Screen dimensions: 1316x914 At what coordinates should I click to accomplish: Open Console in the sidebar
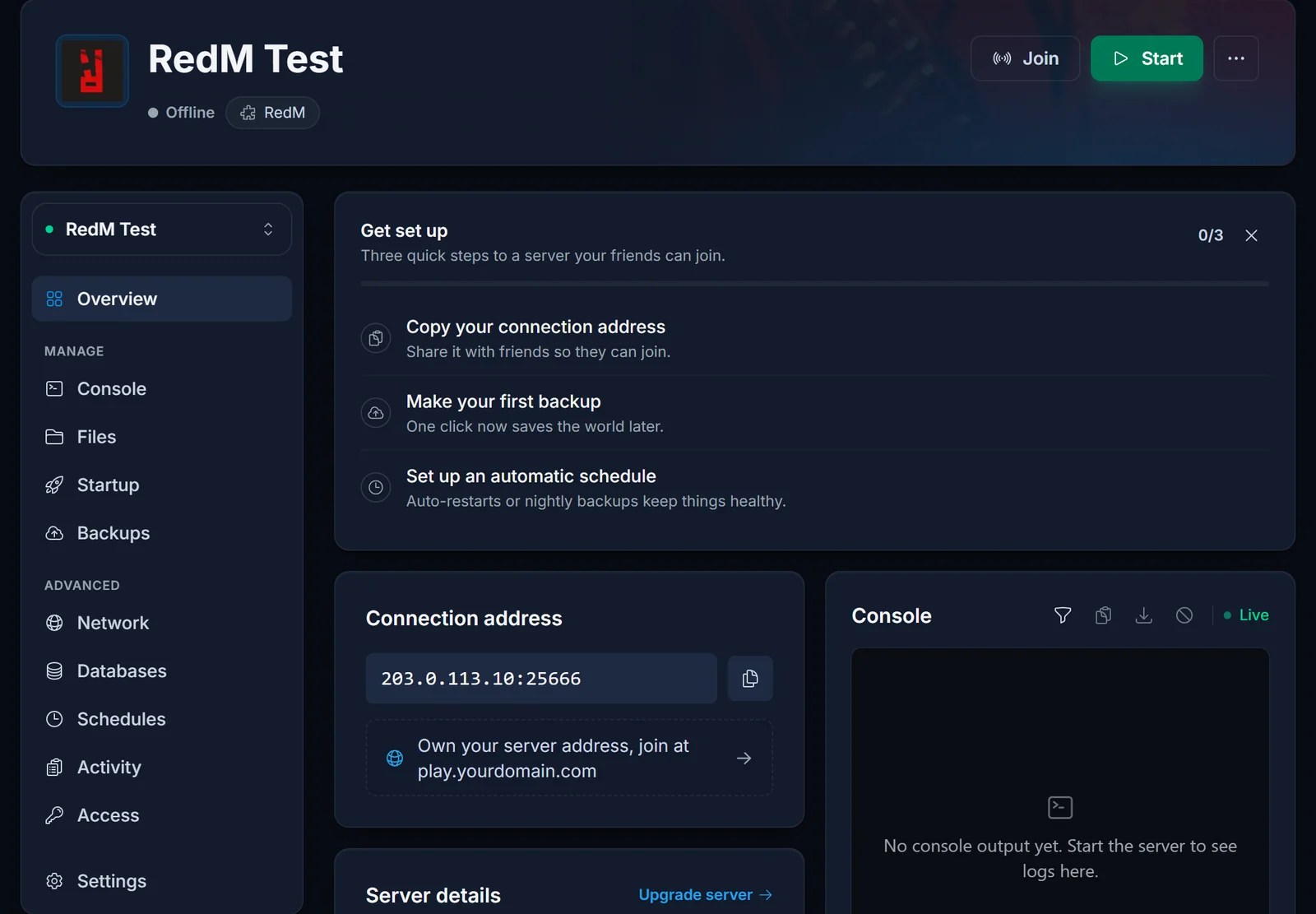coord(162,388)
